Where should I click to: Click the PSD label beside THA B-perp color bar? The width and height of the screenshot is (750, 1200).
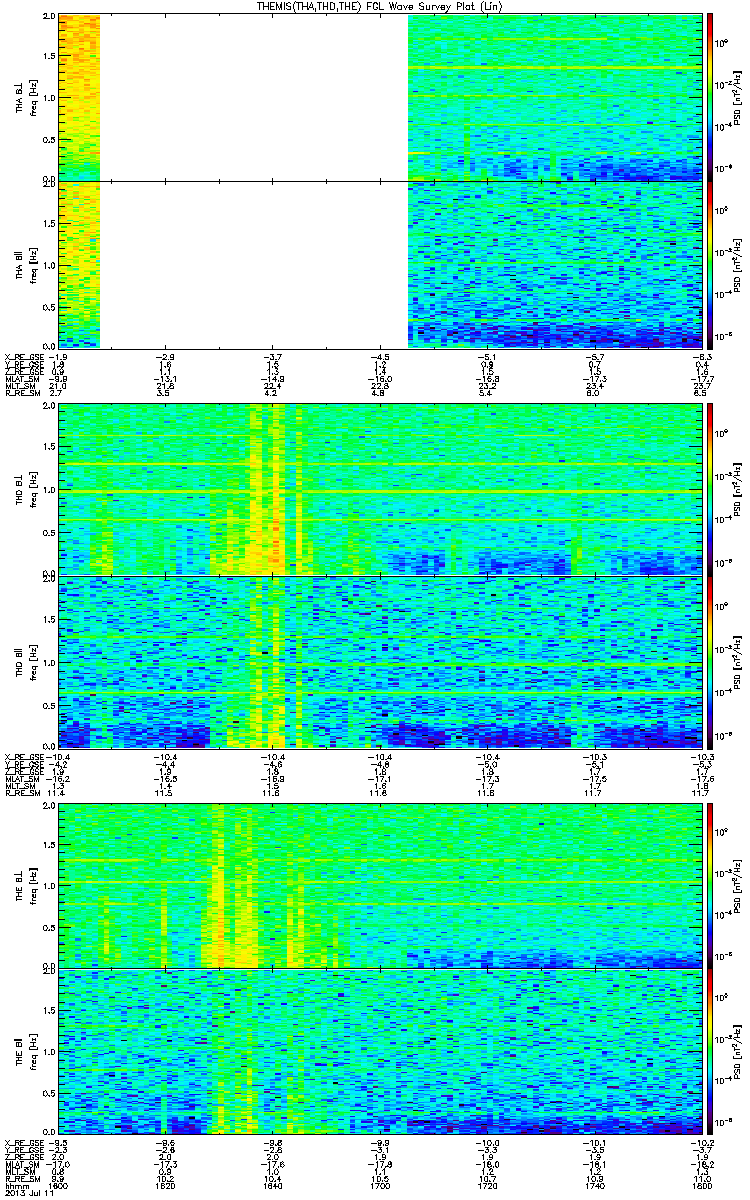pyautogui.click(x=737, y=97)
